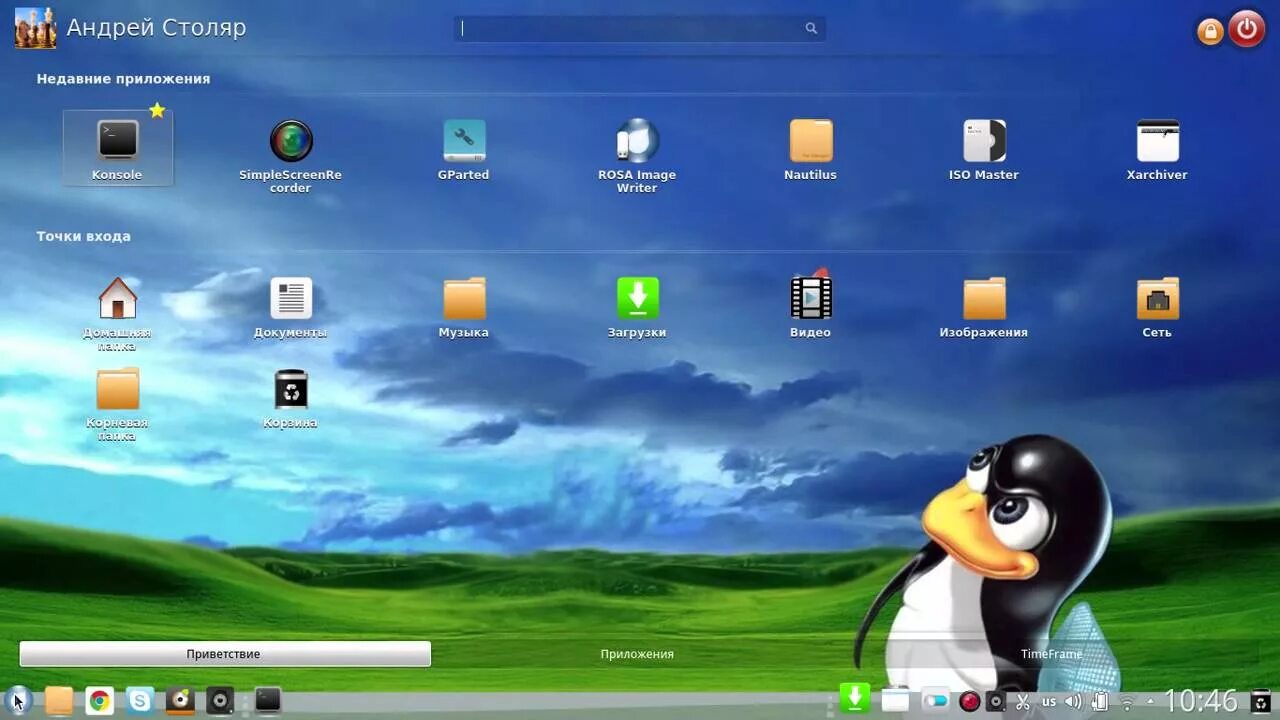Open the file manager from taskbar
Screen dimensions: 1280x720
click(59, 700)
